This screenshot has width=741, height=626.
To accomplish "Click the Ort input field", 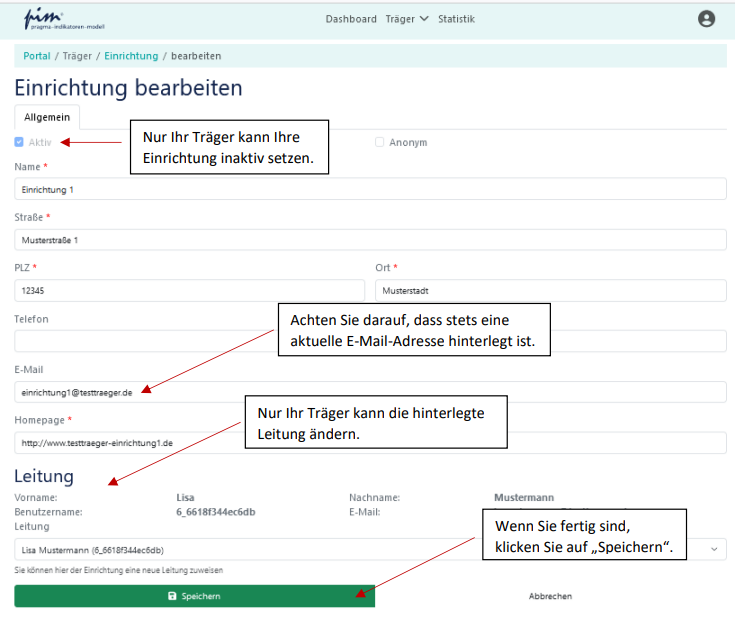I will tap(550, 291).
